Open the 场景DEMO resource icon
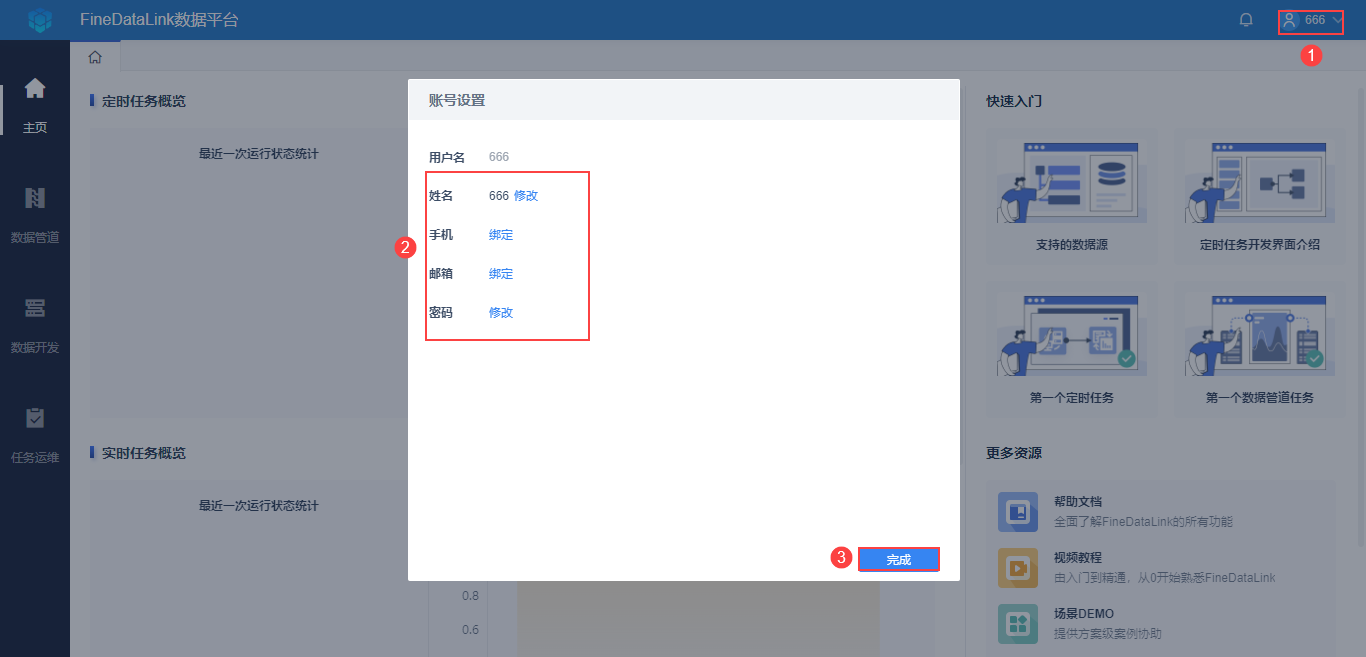The height and width of the screenshot is (657, 1366). (1017, 624)
